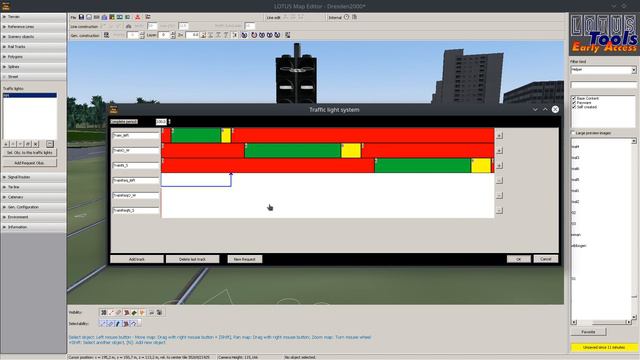The height and width of the screenshot is (360, 640).
Task: Click the last icon in Gen. construction row
Action: (x=288, y=36)
